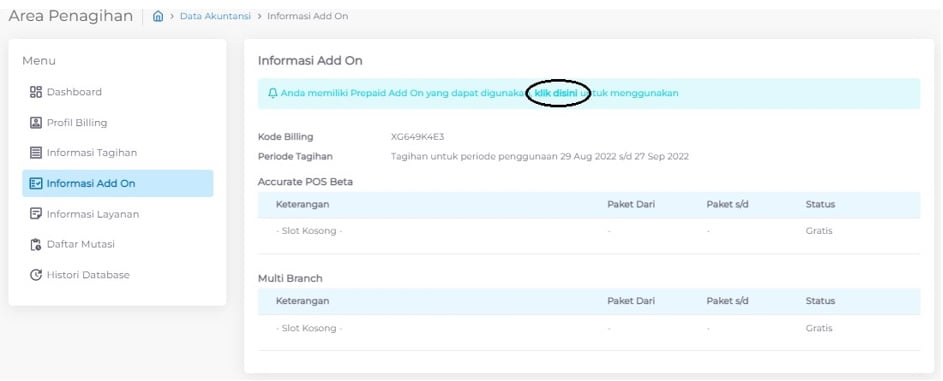Click the Informasi Add On breadcrumb text
943x381 pixels.
(307, 16)
